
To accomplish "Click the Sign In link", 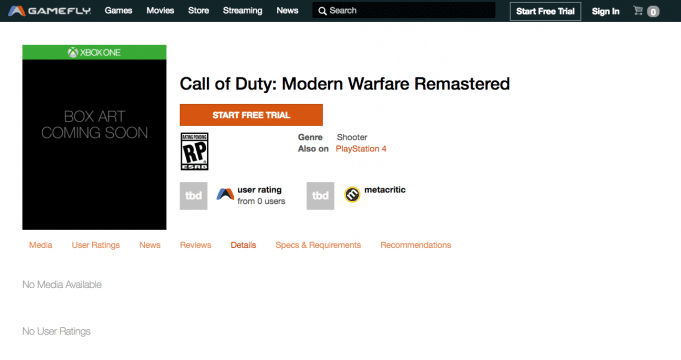I will (605, 11).
